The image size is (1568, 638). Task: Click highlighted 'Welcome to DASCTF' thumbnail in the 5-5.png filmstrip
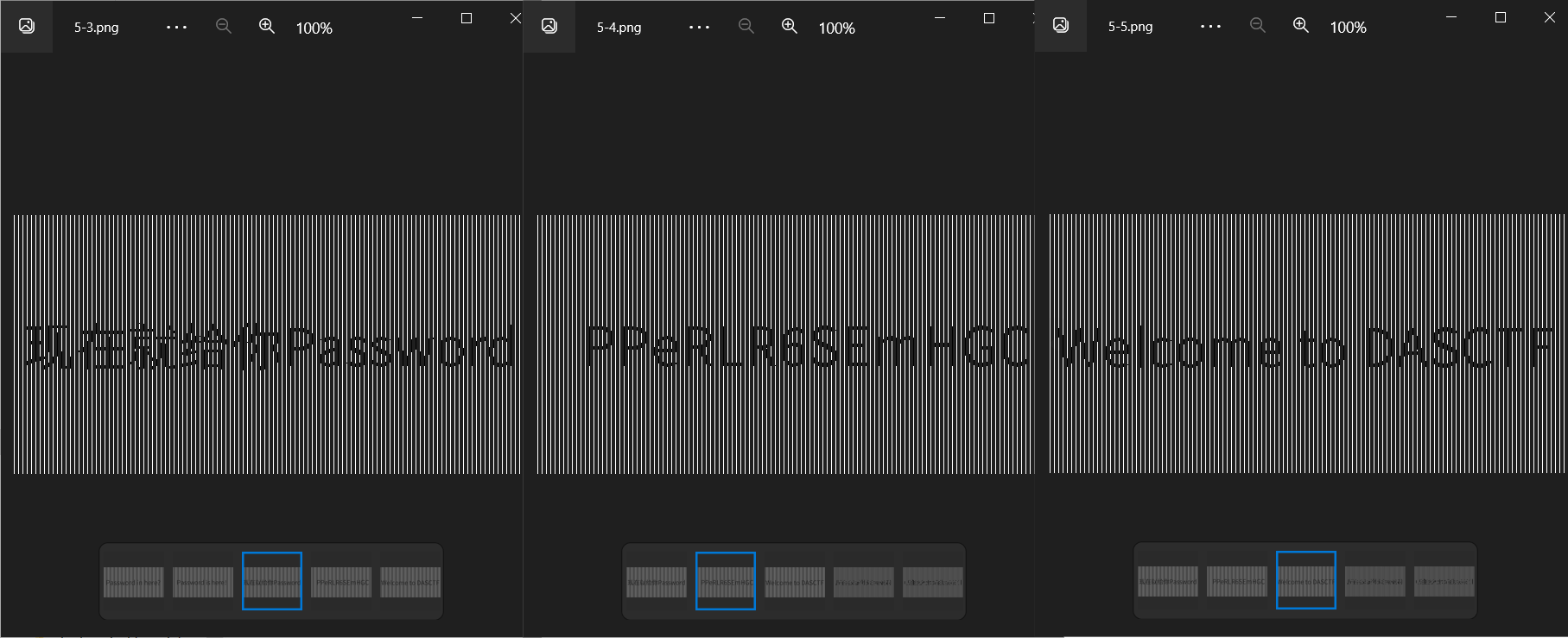(1306, 580)
